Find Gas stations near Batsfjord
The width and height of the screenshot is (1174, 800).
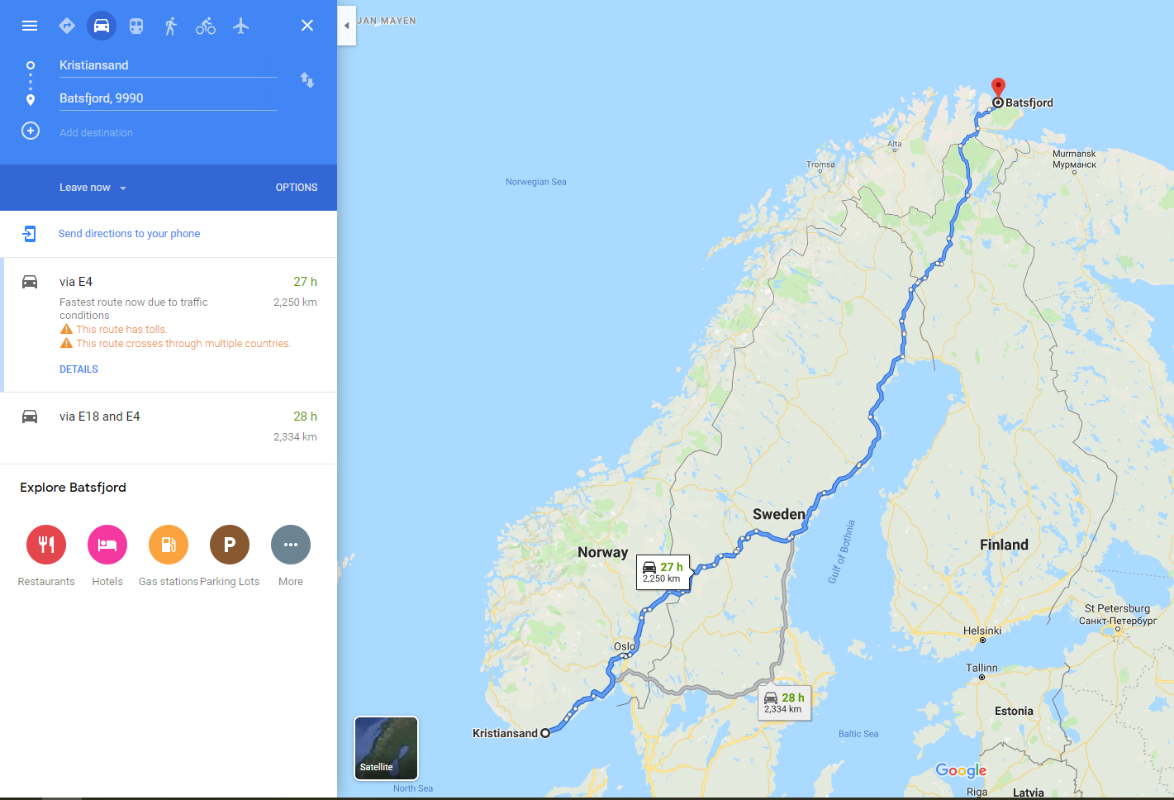pos(168,545)
